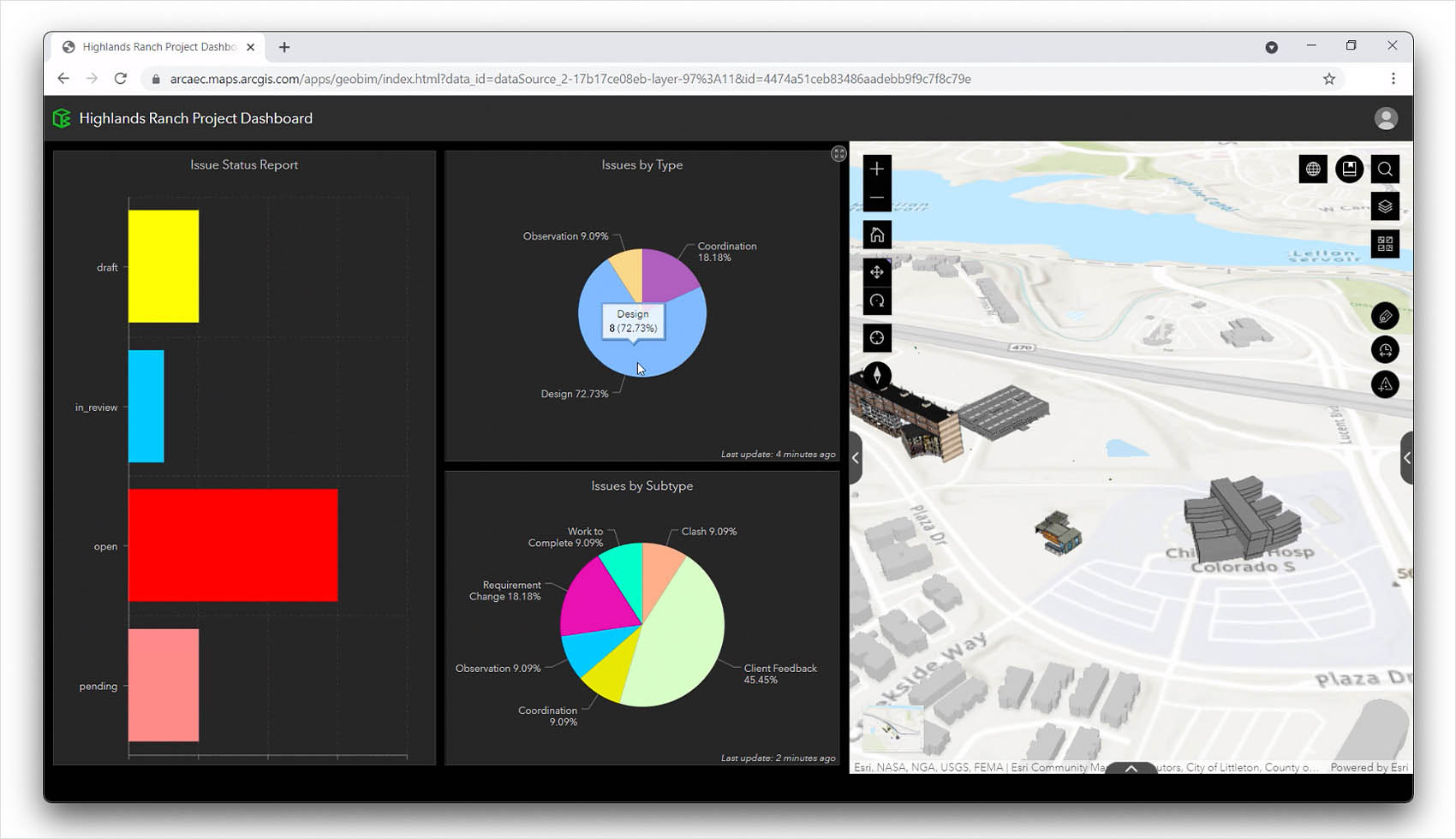
Task: Click the browser address bar URL
Action: (x=570, y=79)
